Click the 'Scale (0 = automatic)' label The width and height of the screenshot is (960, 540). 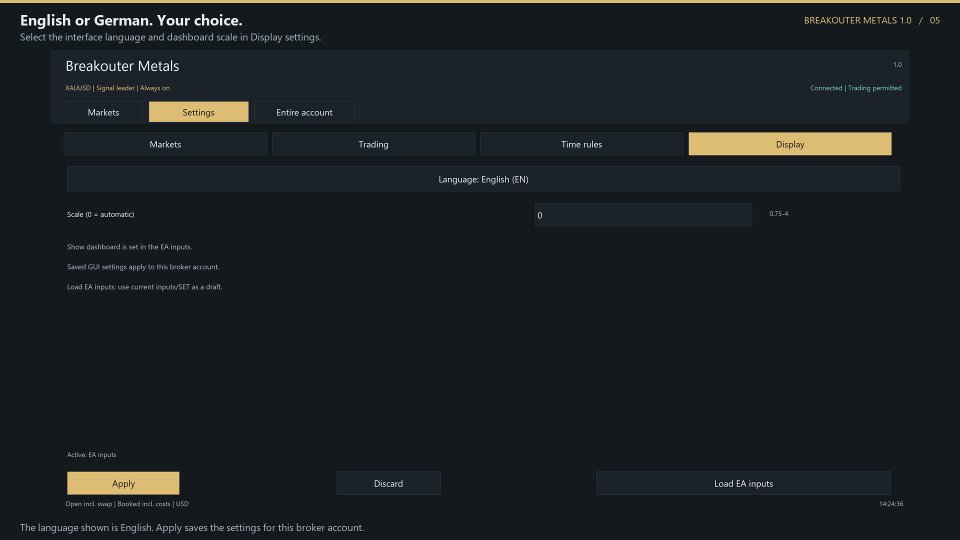(x=100, y=214)
